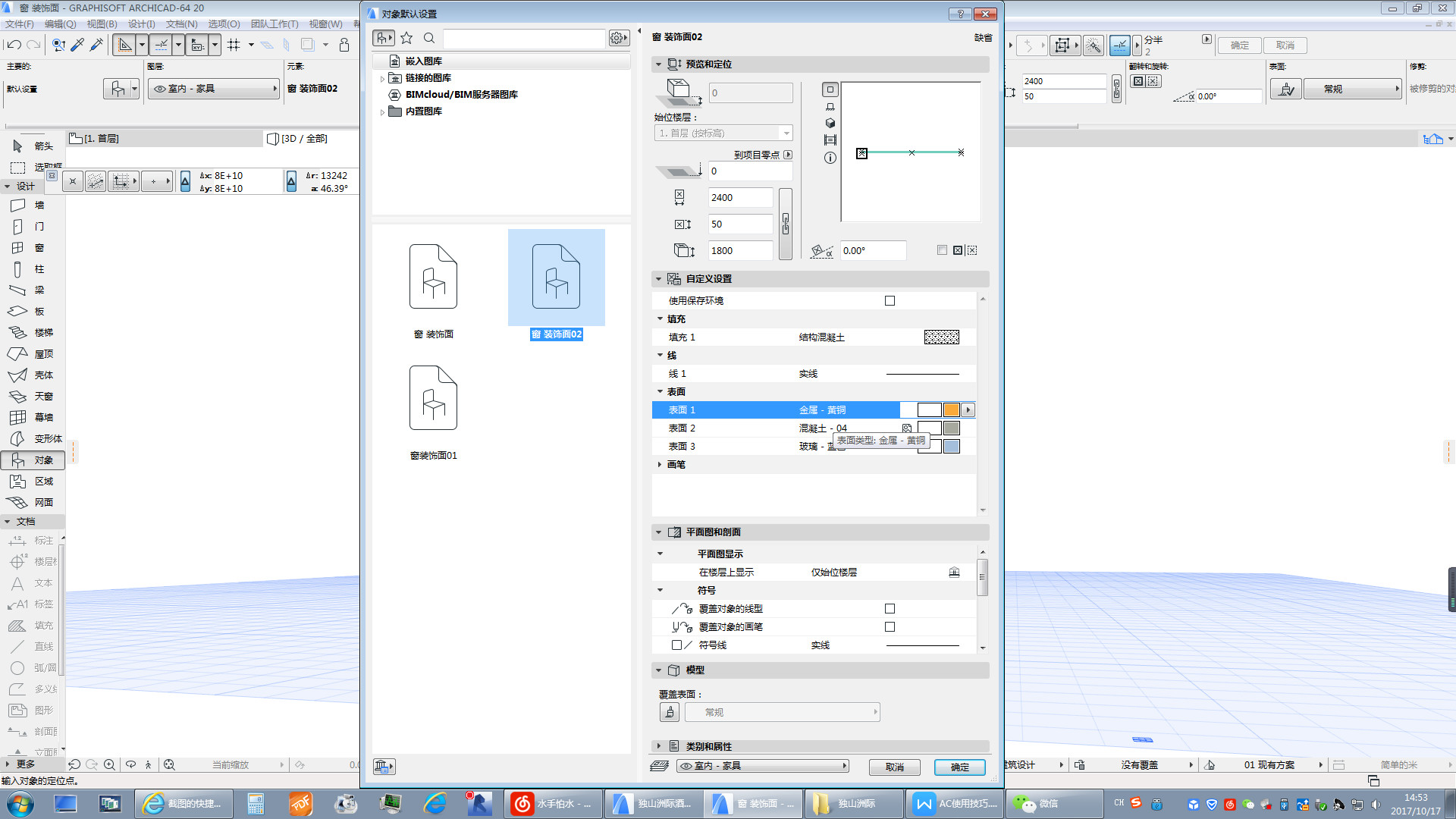
Task: Click orange swatch for 表面 1
Action: click(x=951, y=410)
